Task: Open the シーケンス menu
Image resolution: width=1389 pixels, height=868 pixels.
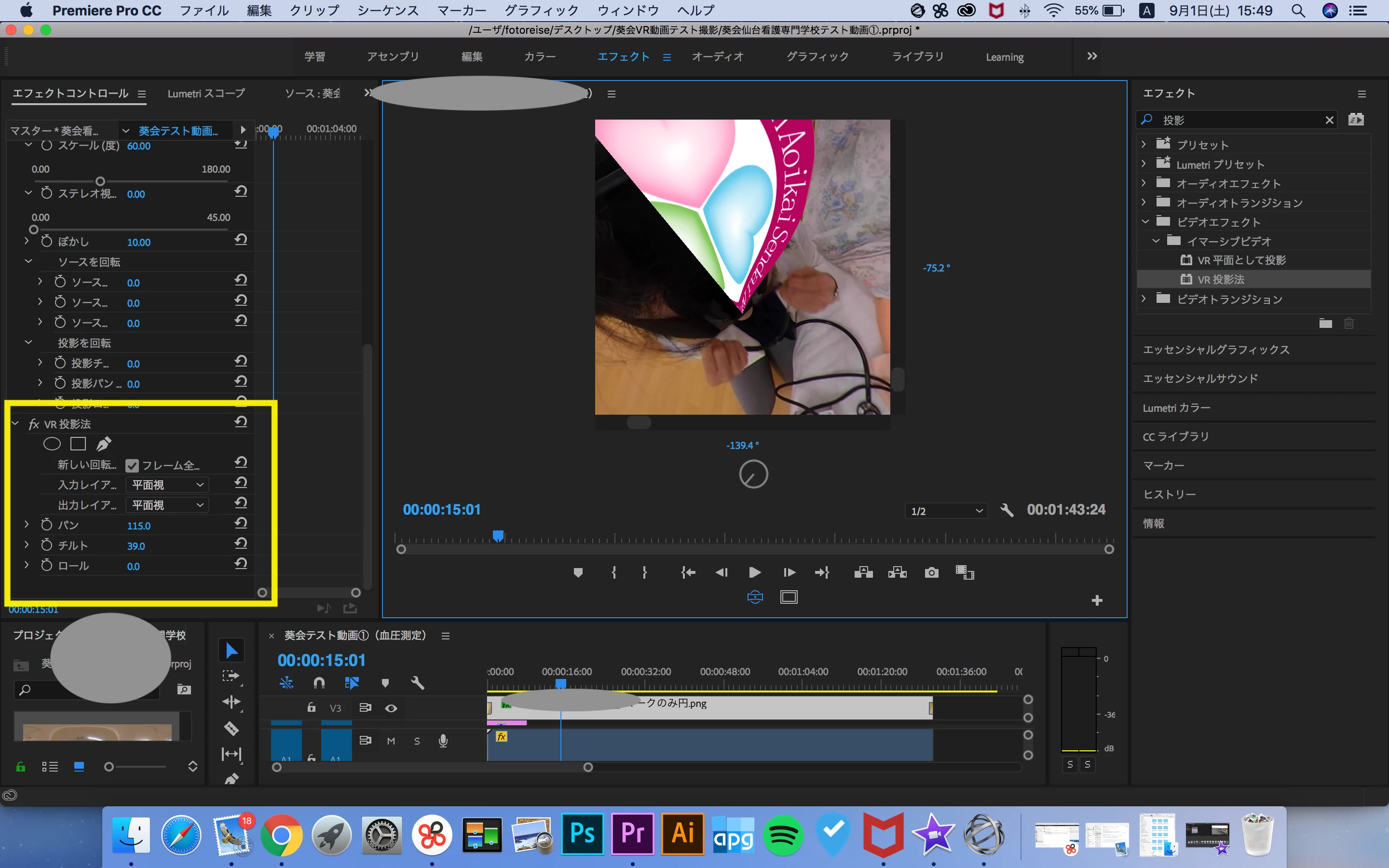Action: 387,10
